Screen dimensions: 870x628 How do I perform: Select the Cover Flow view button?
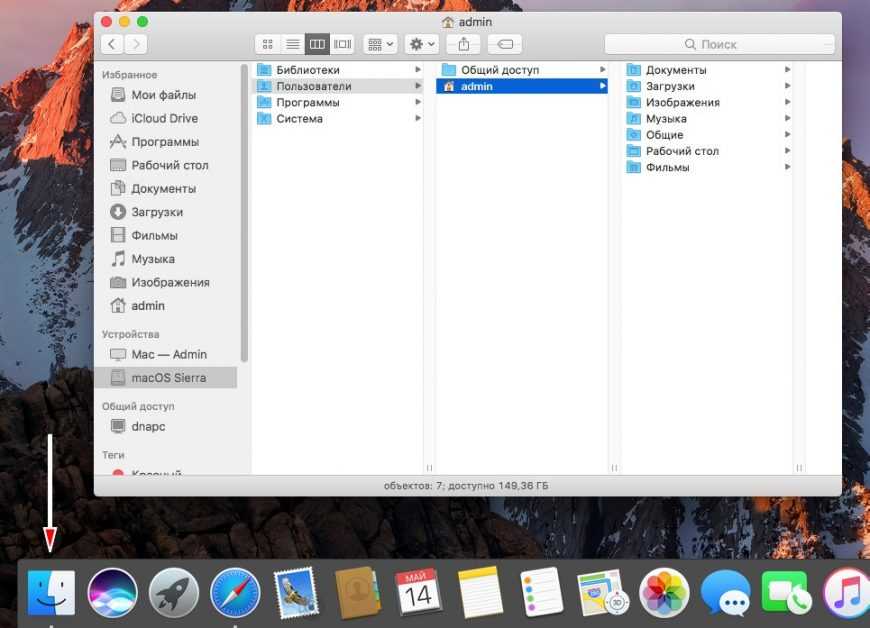(343, 44)
